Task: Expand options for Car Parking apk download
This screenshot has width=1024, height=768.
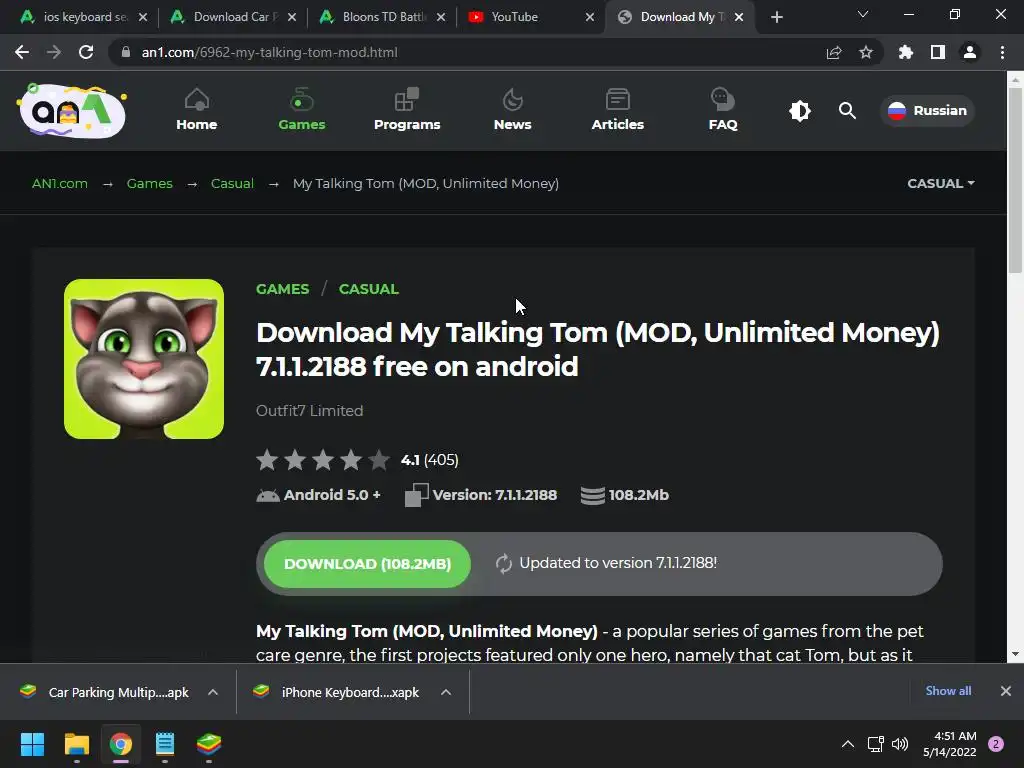Action: click(213, 692)
